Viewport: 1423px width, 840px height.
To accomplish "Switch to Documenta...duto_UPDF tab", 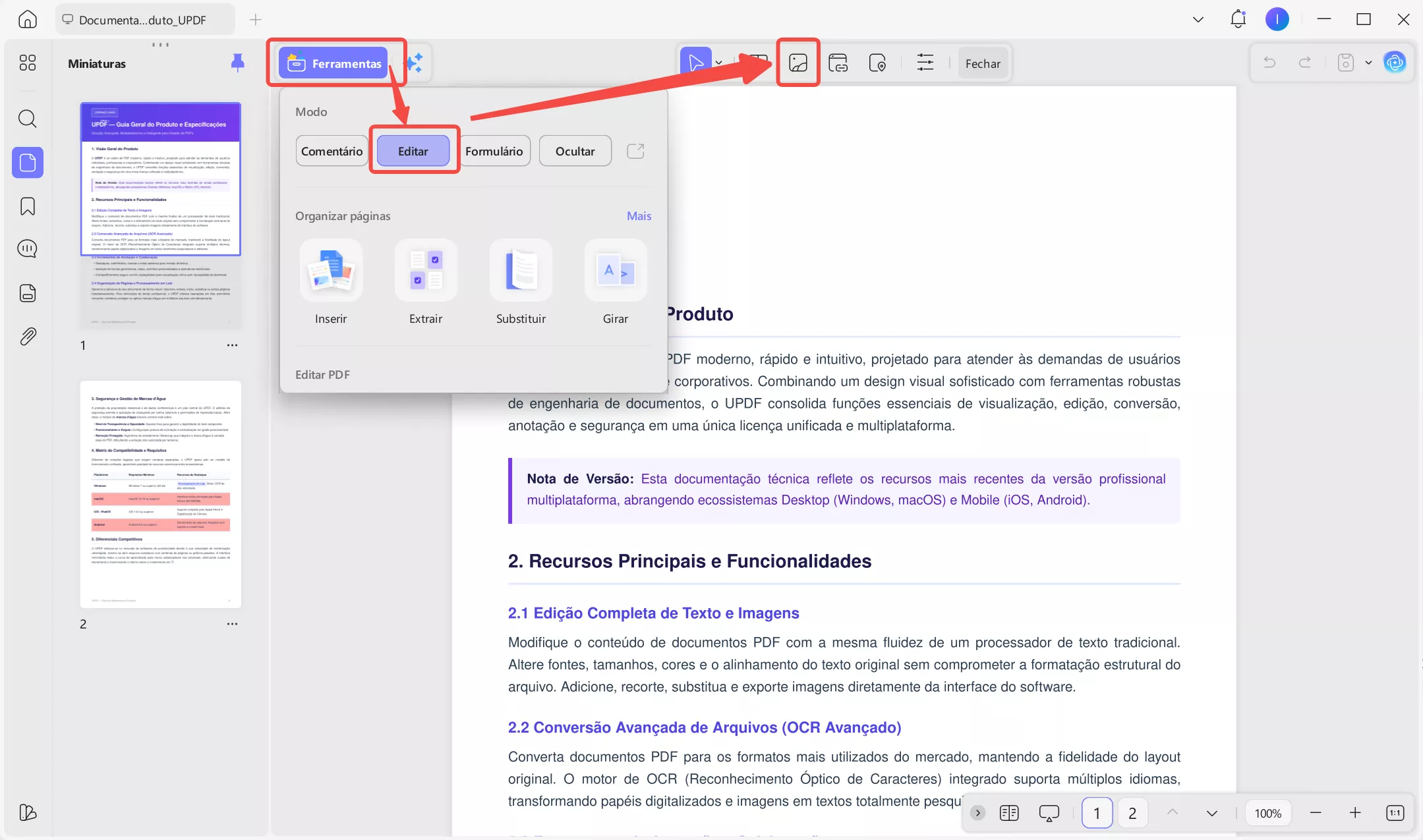I will 144,20.
